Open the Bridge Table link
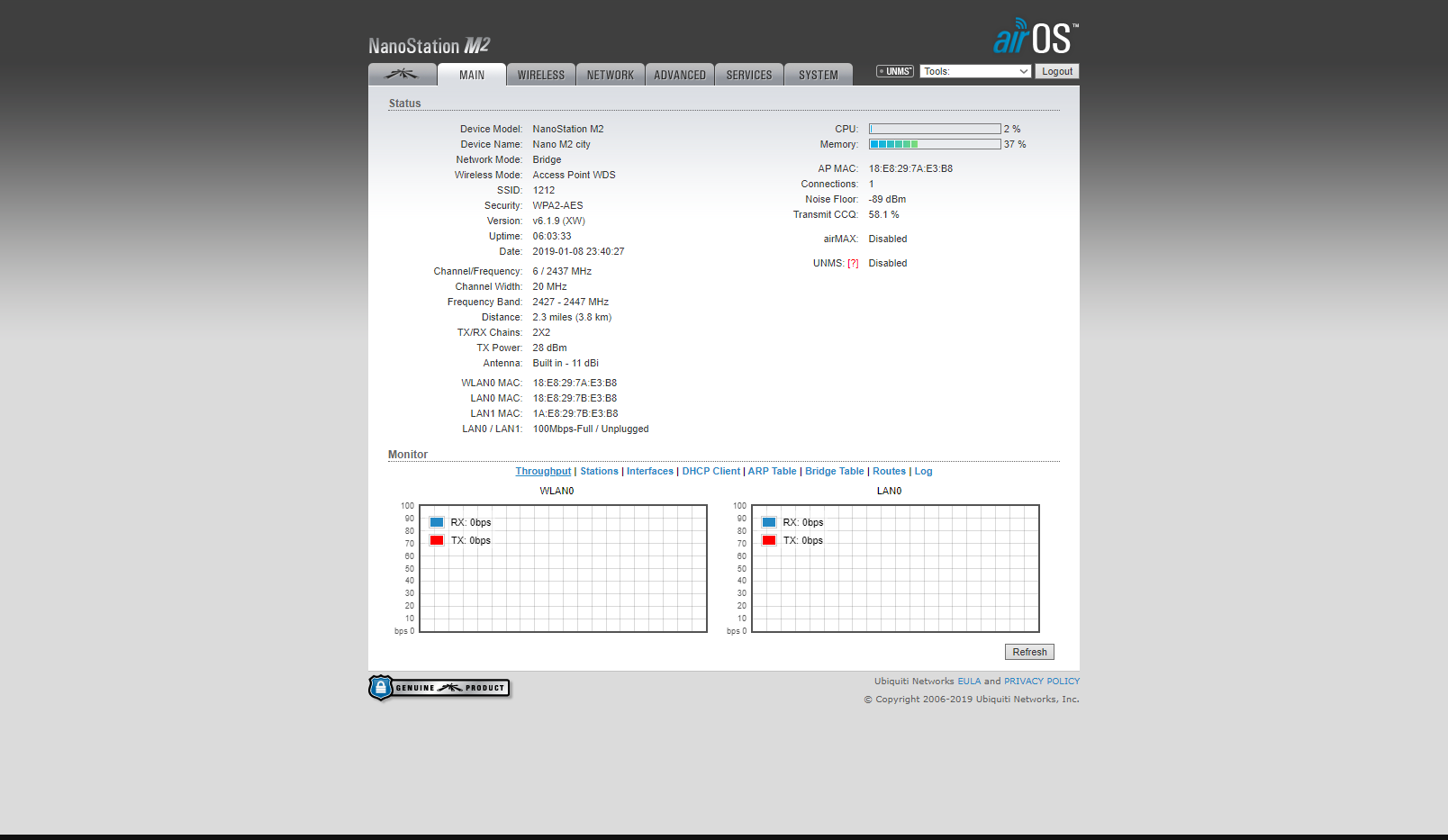Viewport: 1448px width, 840px height. click(x=835, y=472)
